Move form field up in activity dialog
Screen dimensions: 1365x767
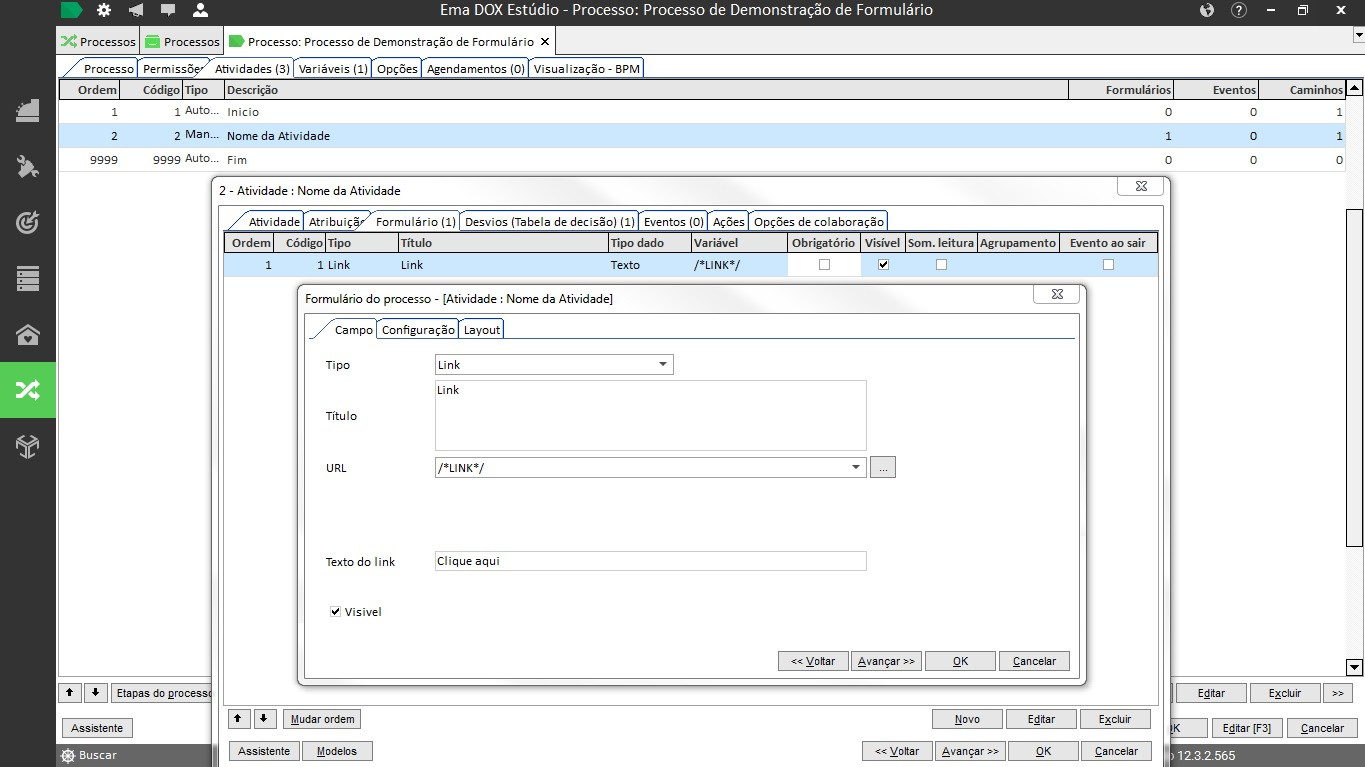click(239, 719)
